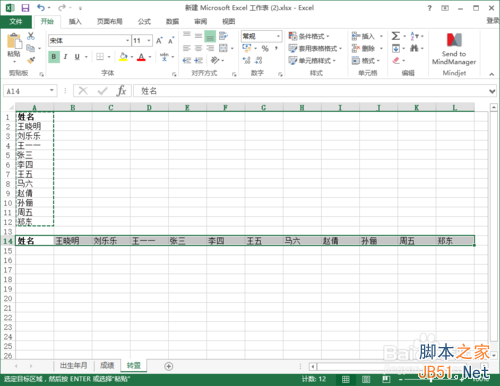Apply percent style format
The width and height of the screenshot is (500, 386).
coord(265,49)
